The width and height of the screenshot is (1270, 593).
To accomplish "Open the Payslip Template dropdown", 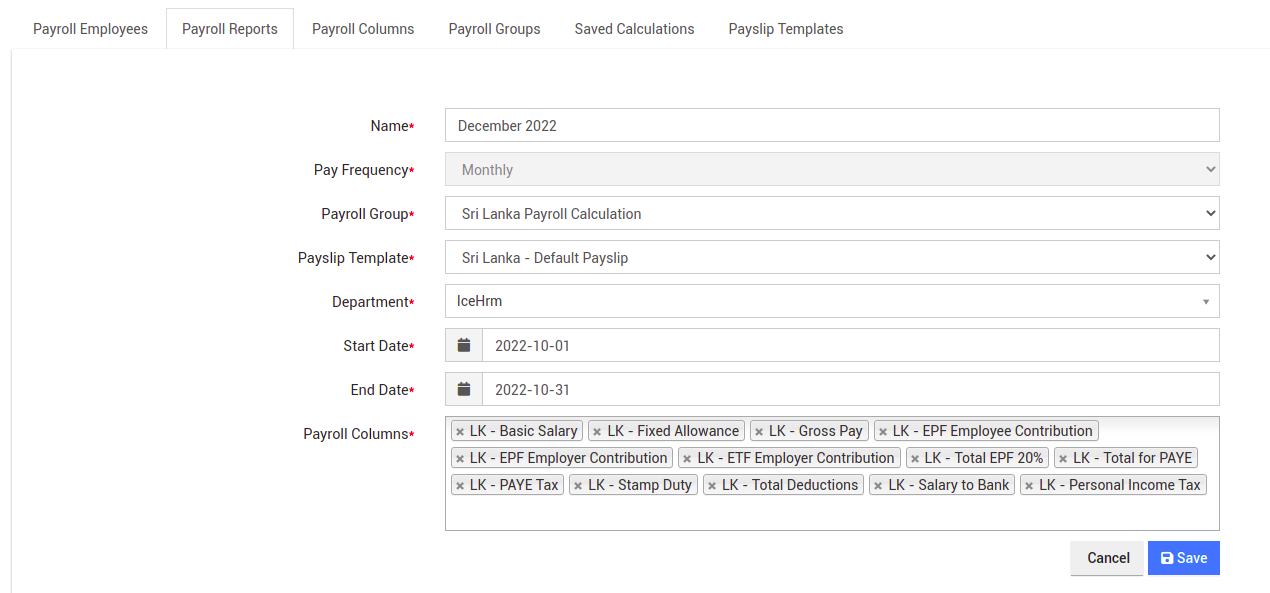I will tap(832, 257).
